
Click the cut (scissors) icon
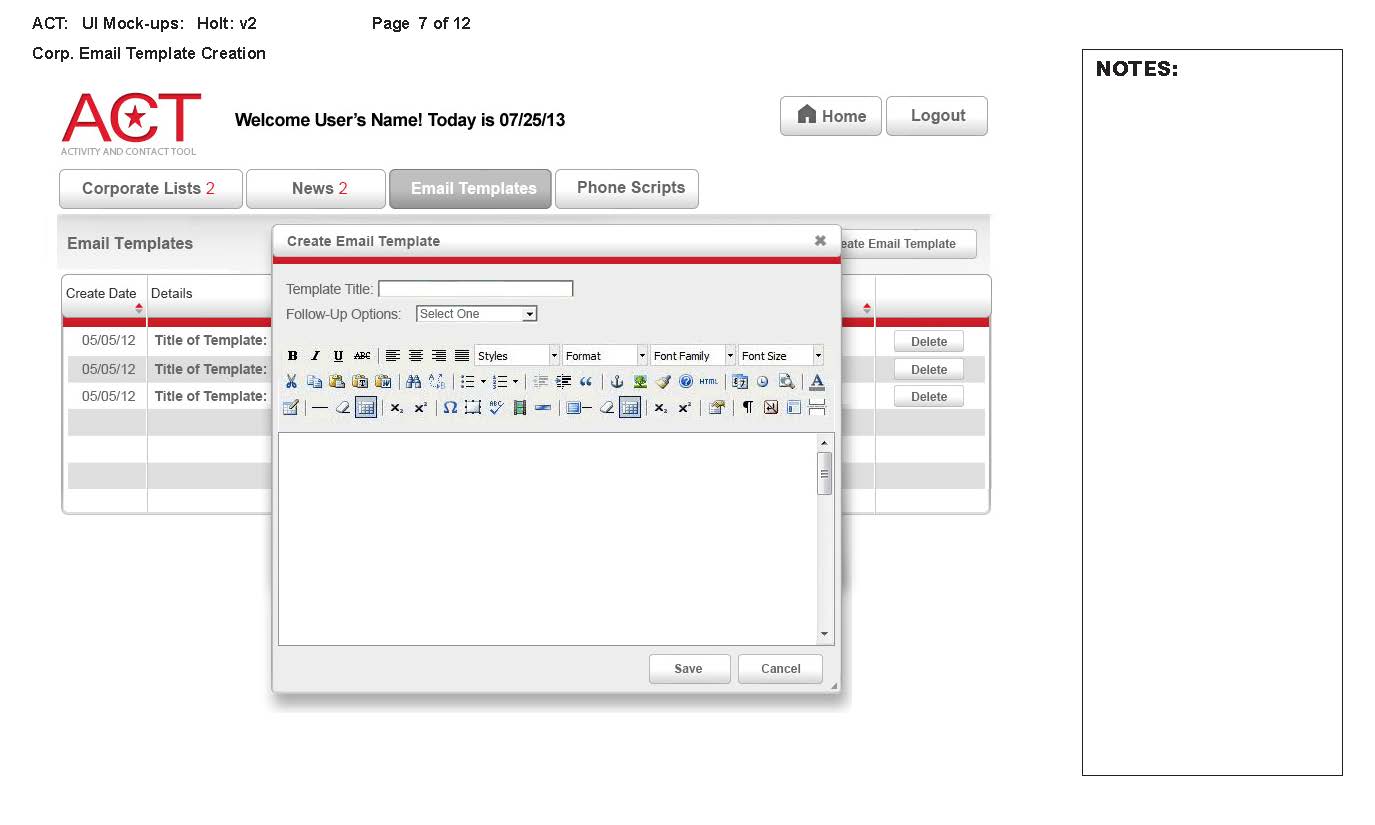291,382
